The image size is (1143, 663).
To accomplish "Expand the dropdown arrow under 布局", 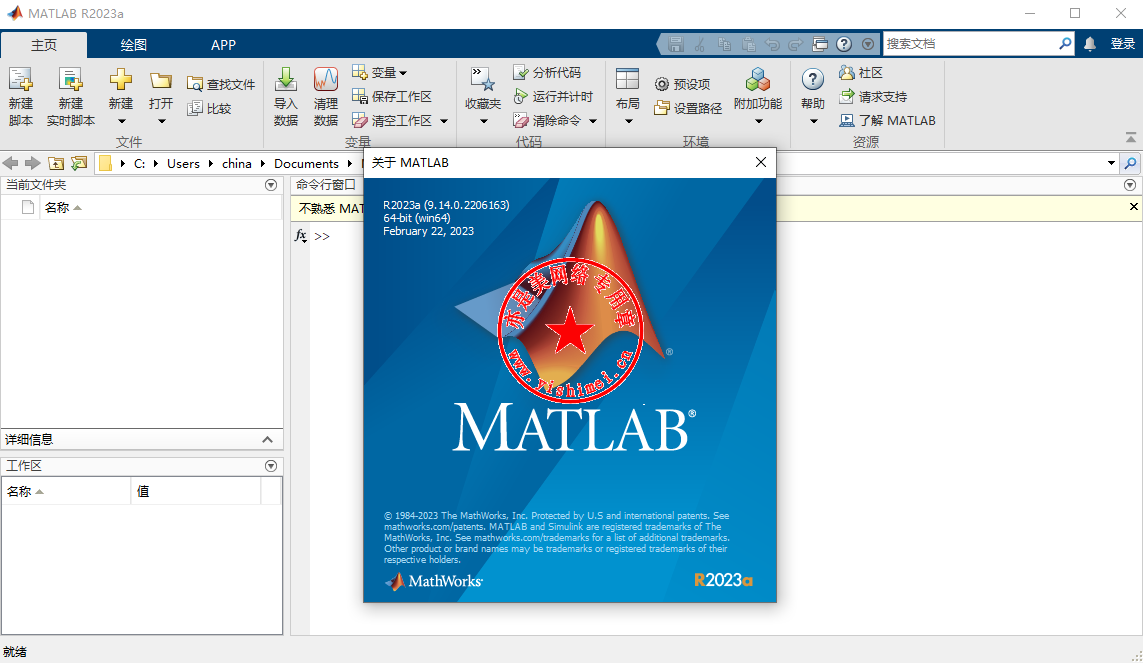I will [x=628, y=121].
